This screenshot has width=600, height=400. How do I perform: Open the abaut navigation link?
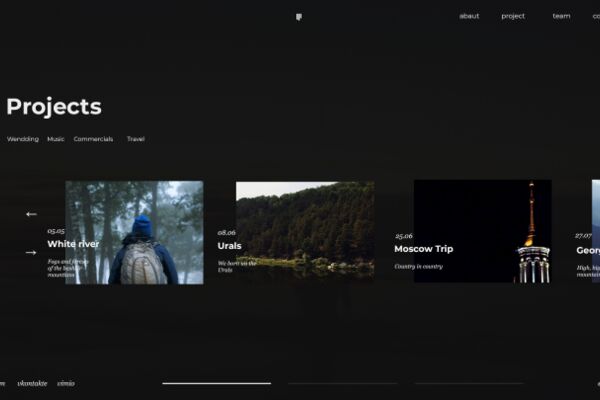469,16
